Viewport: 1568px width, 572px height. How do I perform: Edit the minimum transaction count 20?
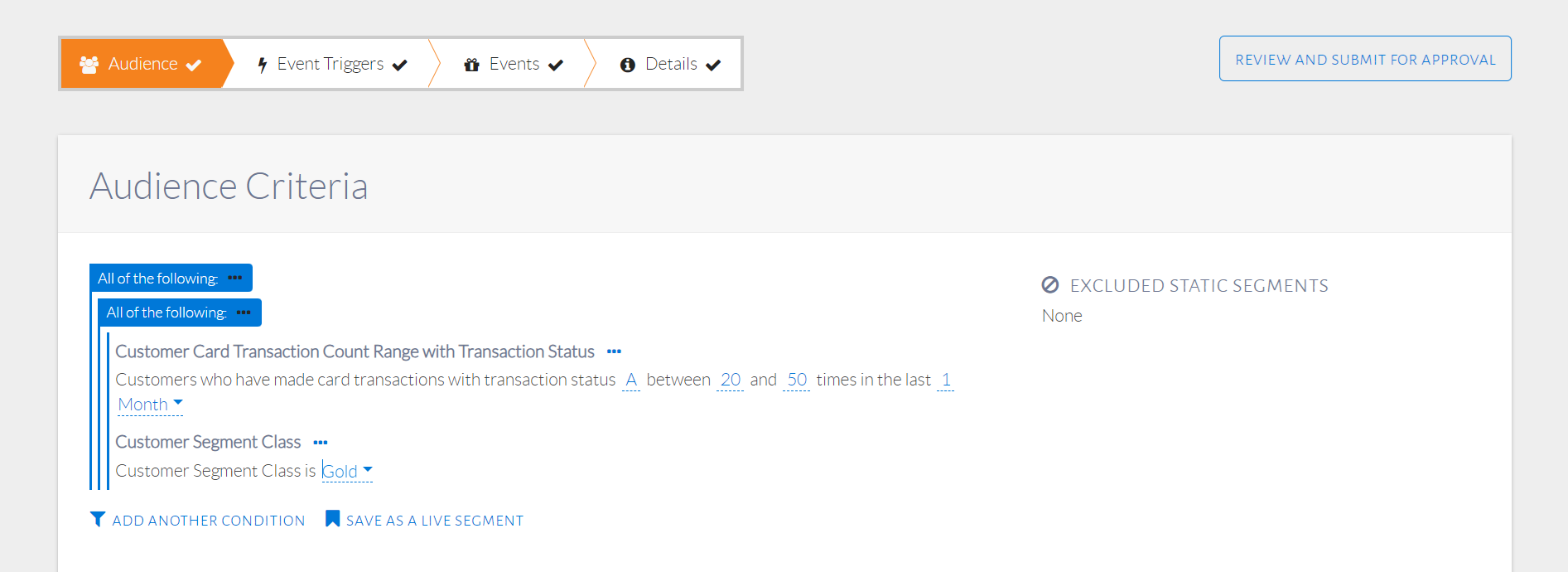point(730,380)
